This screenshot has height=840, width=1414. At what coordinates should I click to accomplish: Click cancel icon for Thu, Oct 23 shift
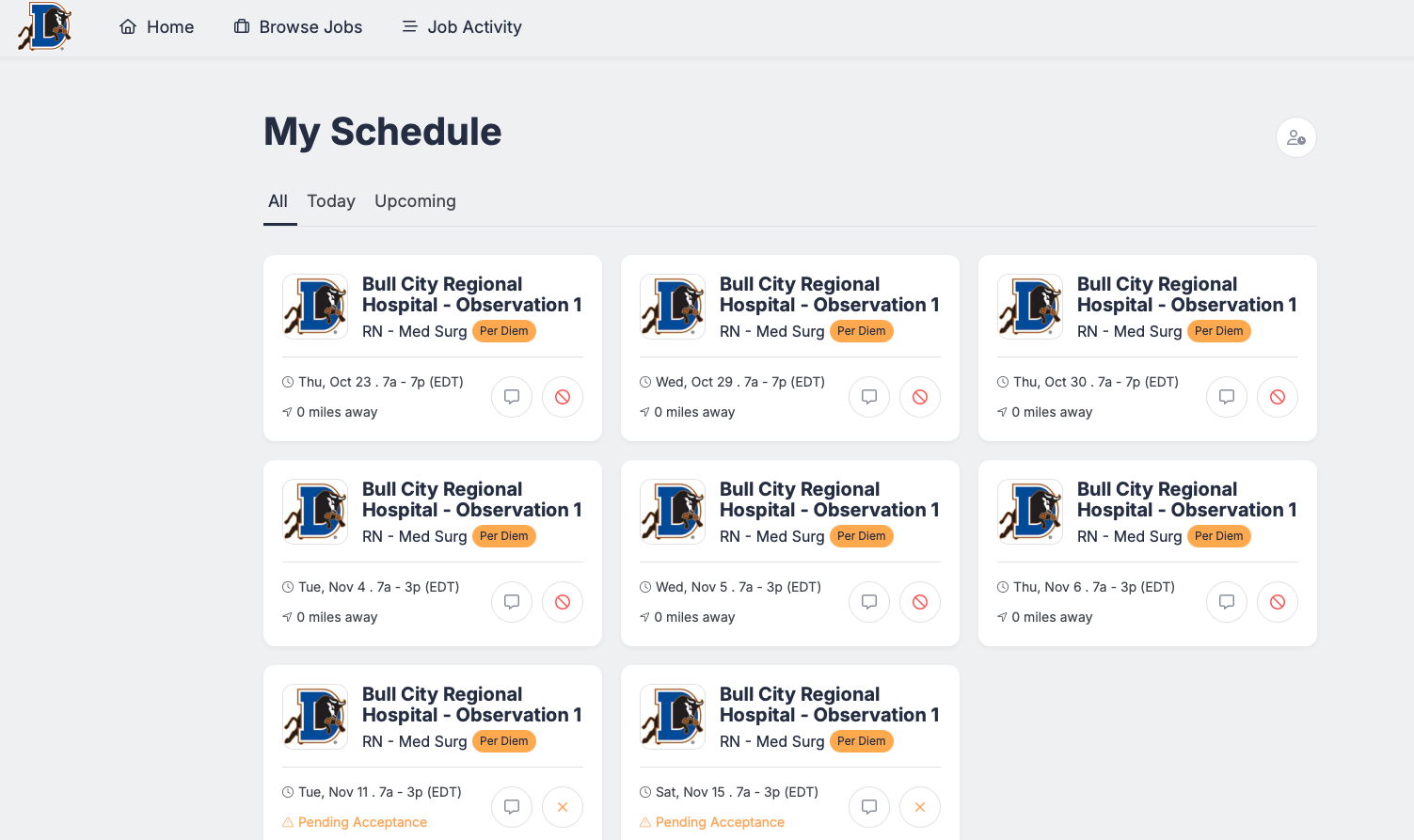(x=563, y=397)
